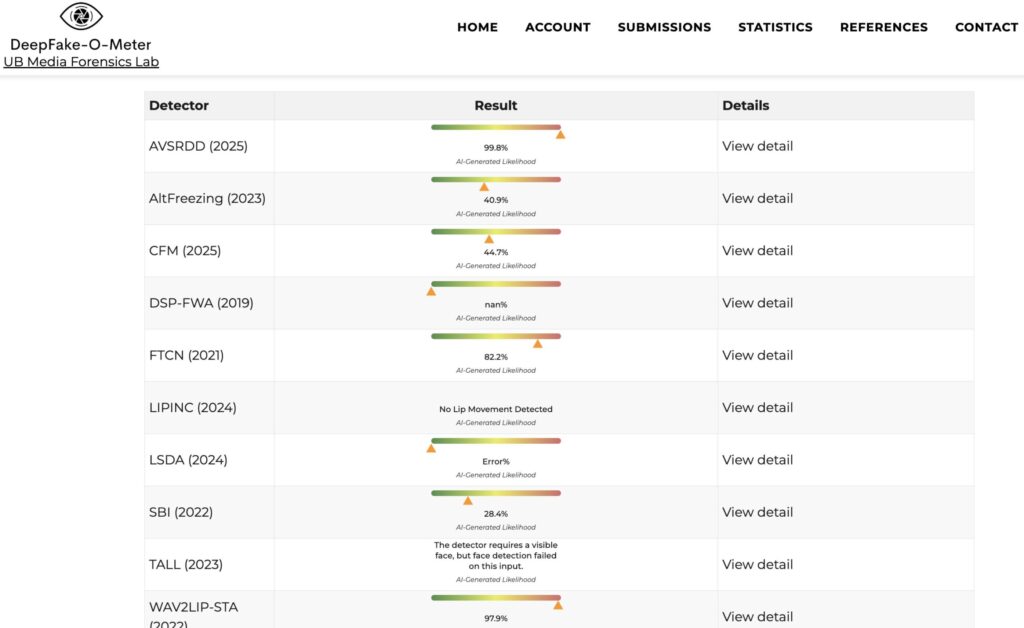
Task: View detail for the LSDA (2024) detector
Action: pyautogui.click(x=757, y=460)
